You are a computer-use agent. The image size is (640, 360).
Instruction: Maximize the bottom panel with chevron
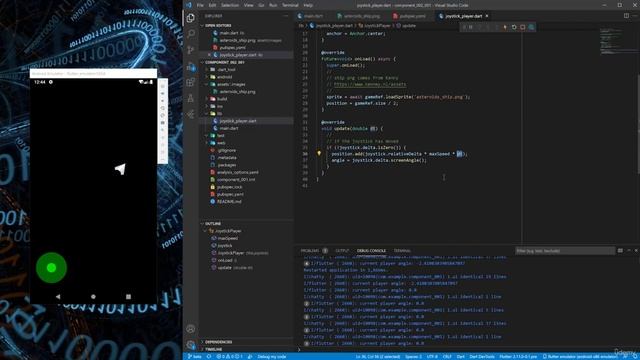(629, 251)
